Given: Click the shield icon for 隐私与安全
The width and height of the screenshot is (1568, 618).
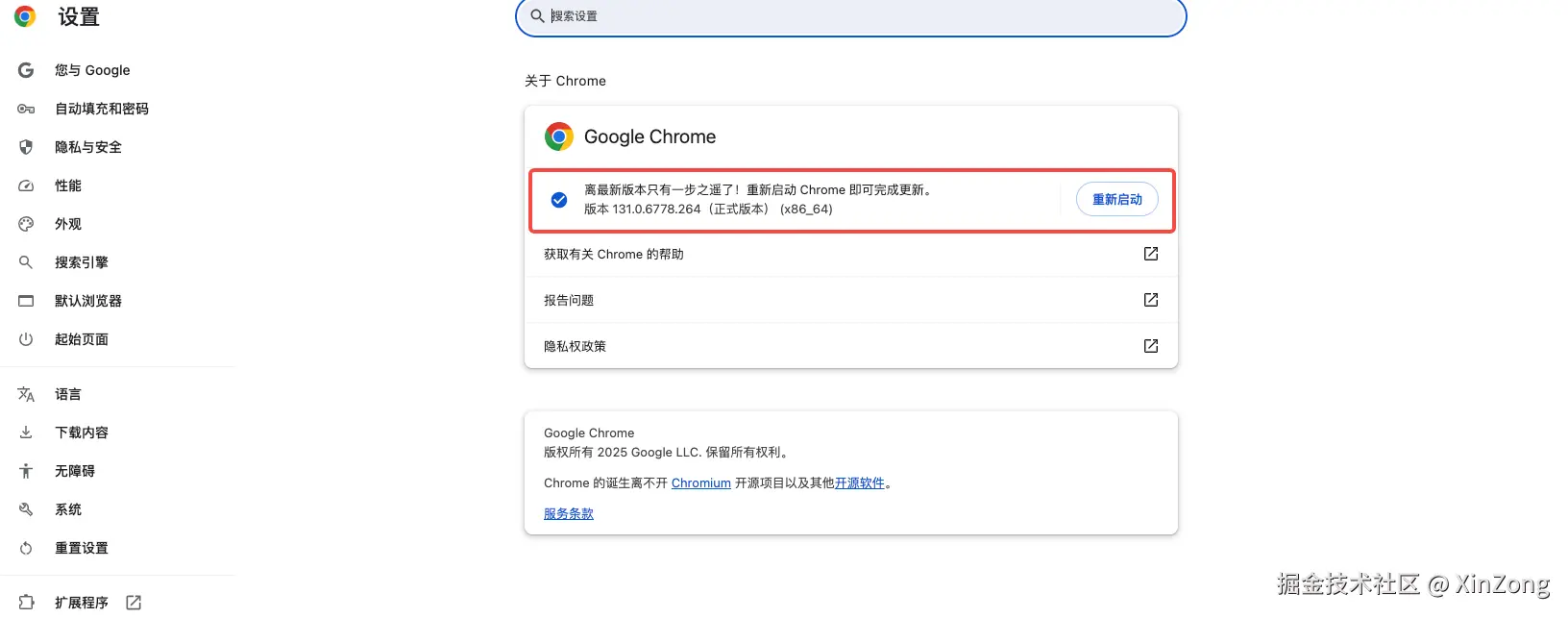Looking at the screenshot, I should 26,147.
